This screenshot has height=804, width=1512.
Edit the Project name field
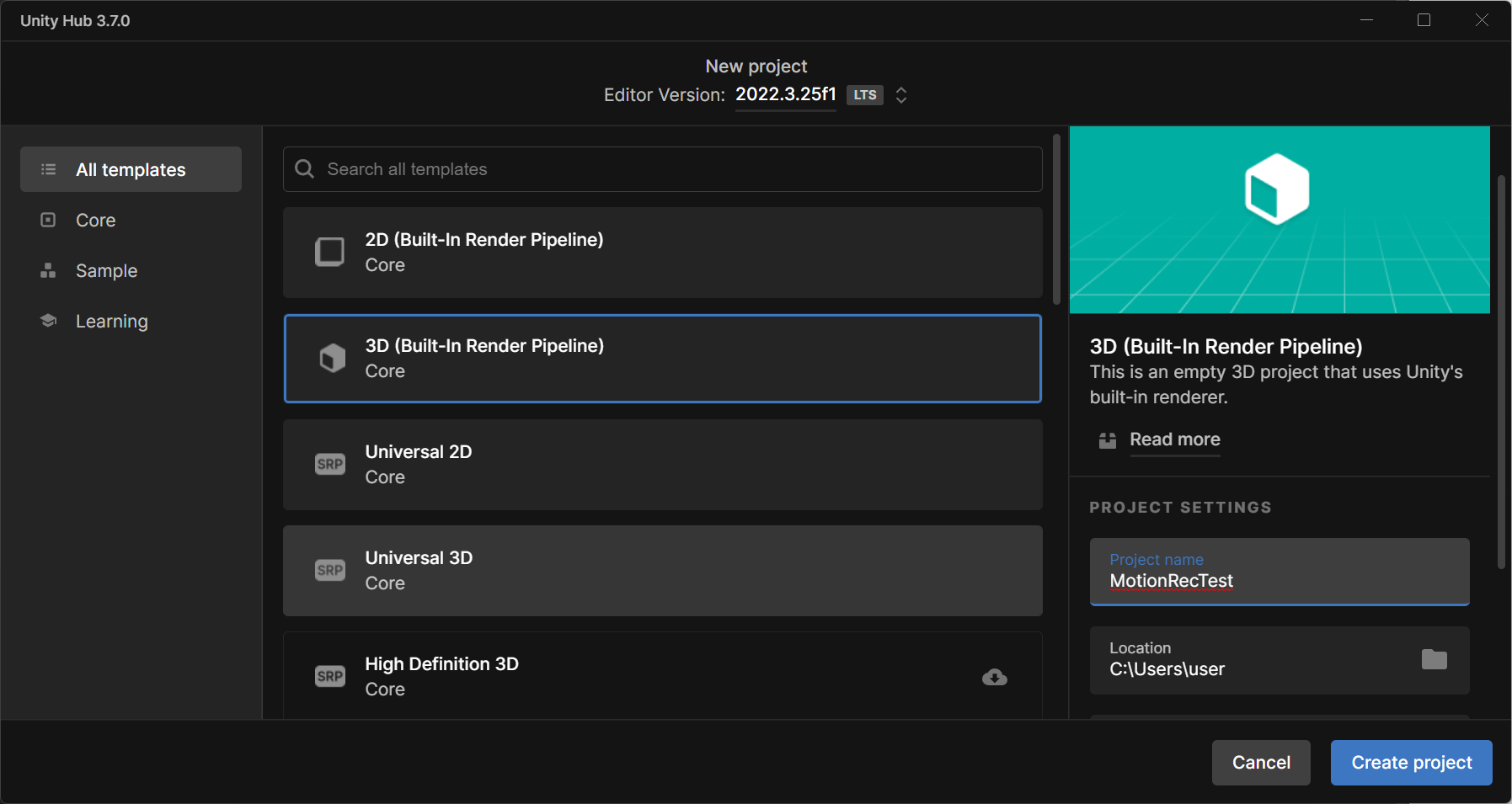point(1279,580)
